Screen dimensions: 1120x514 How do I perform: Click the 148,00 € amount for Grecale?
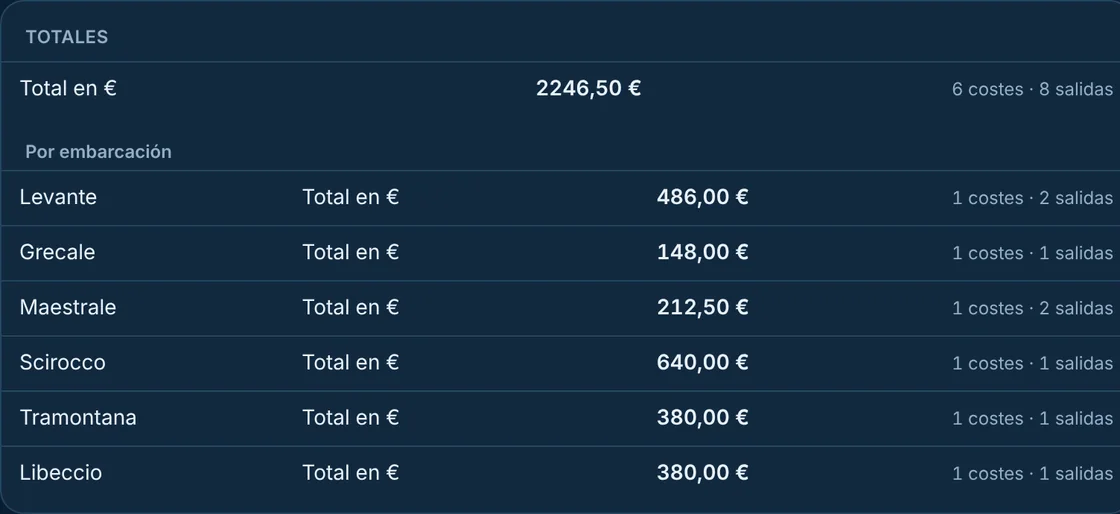[702, 252]
